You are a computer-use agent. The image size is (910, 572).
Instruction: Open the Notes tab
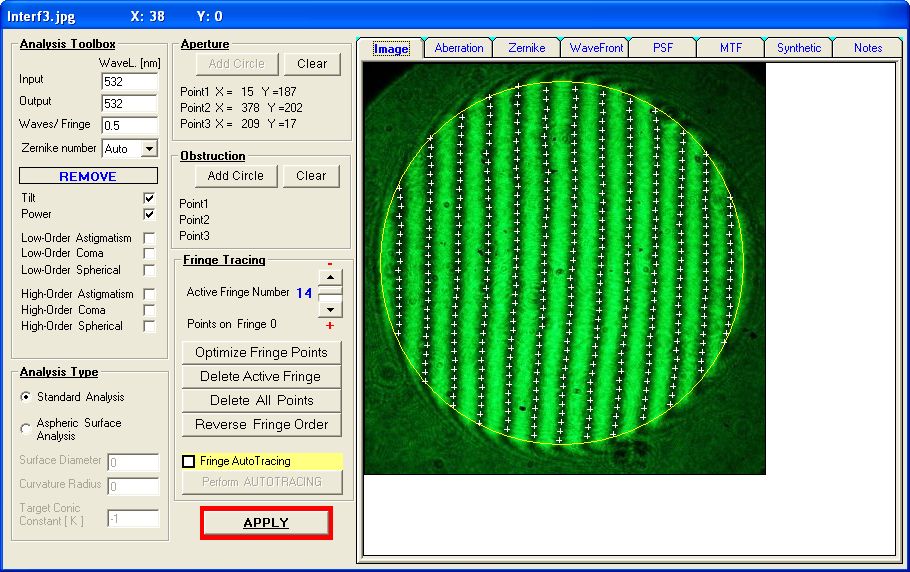tap(868, 48)
